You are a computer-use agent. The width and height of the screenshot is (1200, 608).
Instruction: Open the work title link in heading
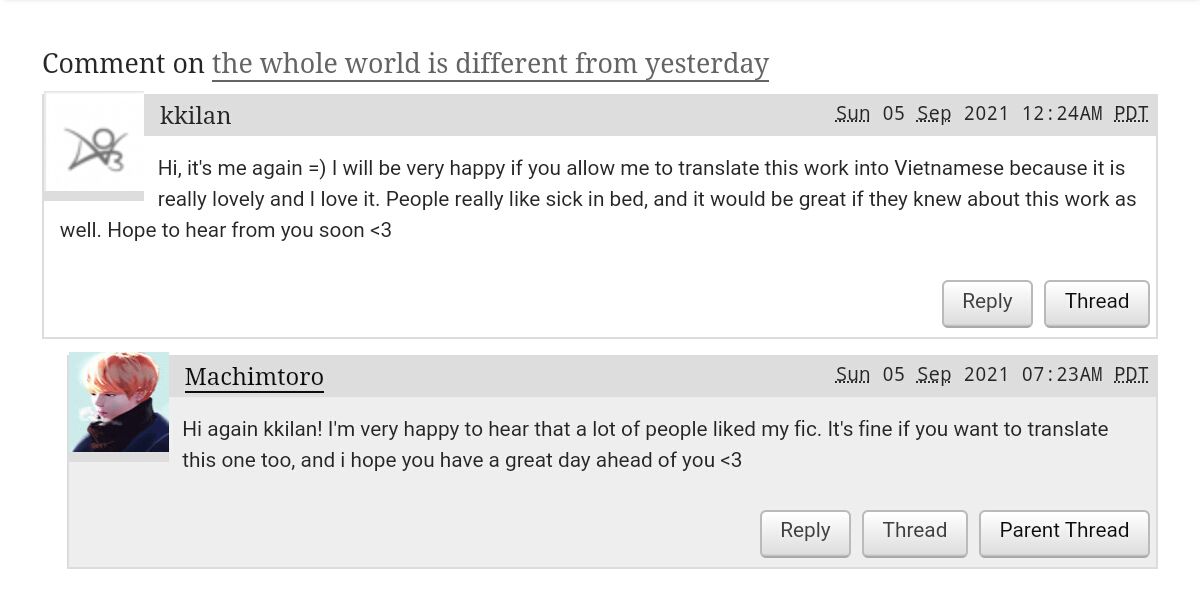click(x=490, y=64)
